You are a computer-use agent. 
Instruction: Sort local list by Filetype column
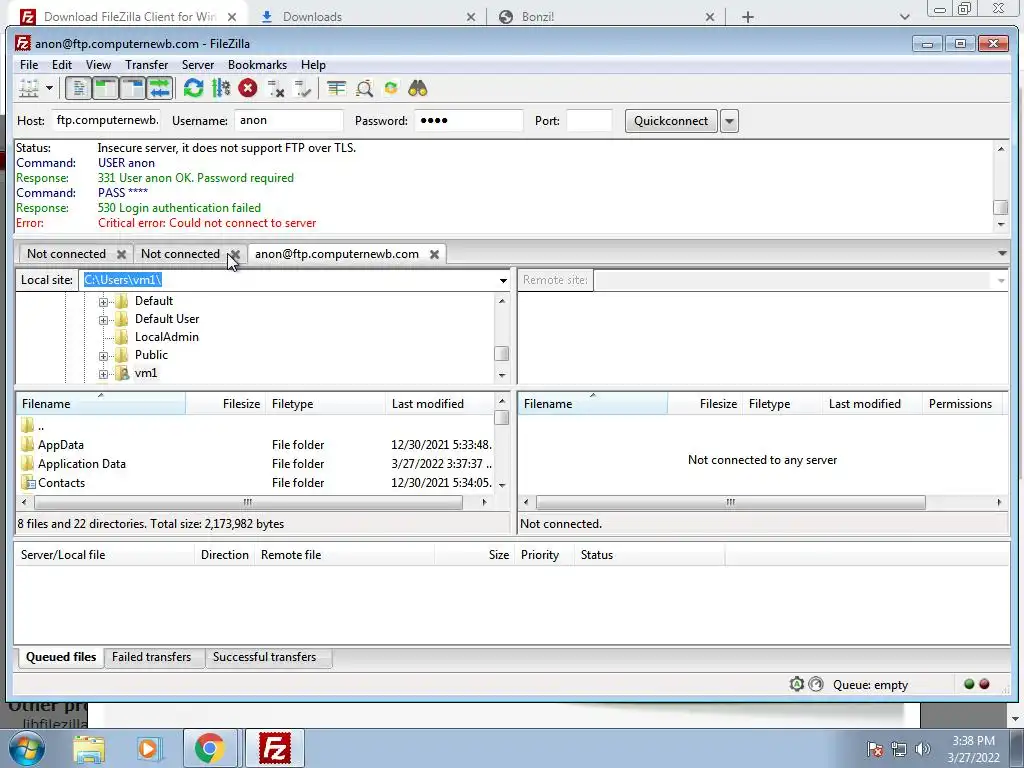coord(325,404)
